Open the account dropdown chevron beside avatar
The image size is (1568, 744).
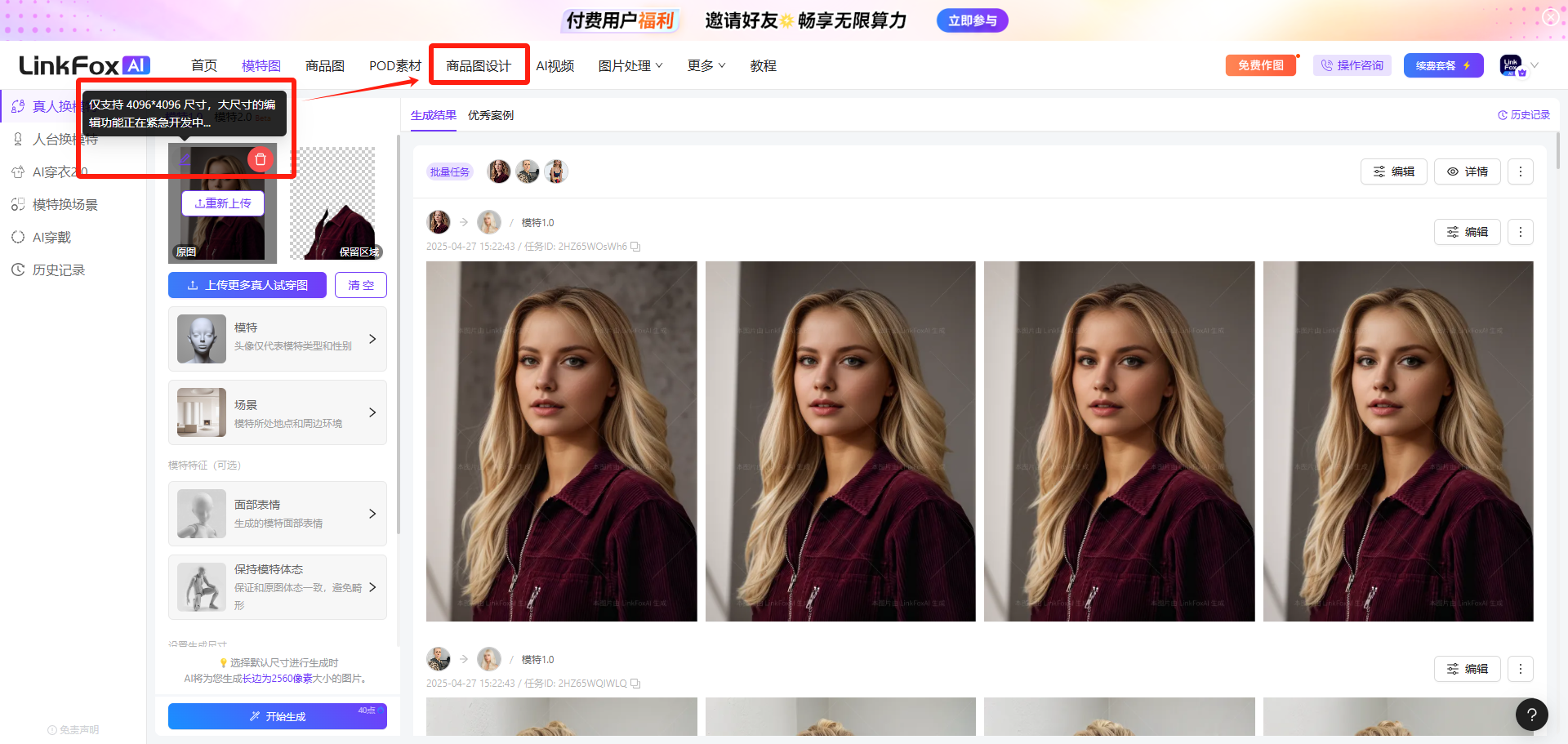1535,65
